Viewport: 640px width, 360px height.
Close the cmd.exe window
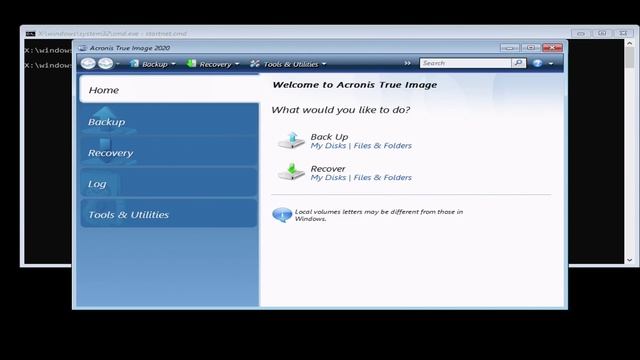[623, 33]
